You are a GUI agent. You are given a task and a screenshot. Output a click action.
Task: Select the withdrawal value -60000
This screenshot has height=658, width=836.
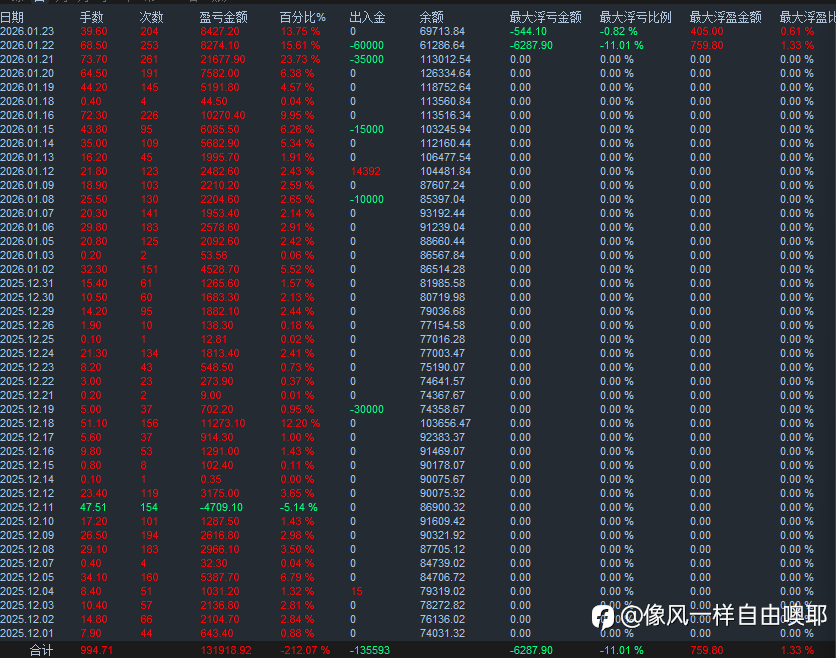[367, 45]
